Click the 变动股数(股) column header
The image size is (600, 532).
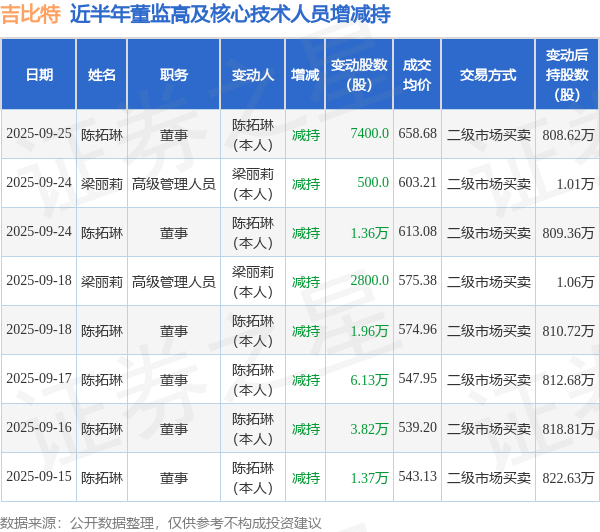[359, 75]
